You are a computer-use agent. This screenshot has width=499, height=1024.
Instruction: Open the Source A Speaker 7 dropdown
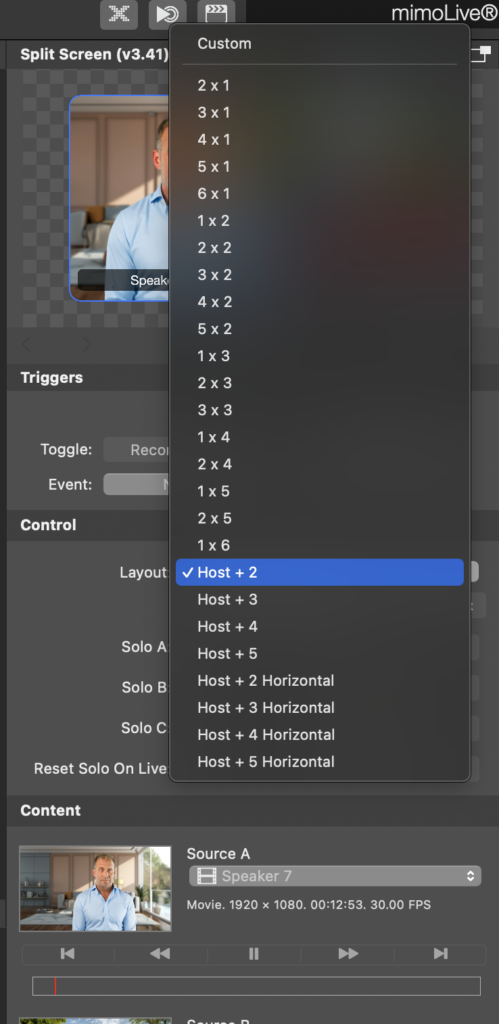click(x=335, y=876)
